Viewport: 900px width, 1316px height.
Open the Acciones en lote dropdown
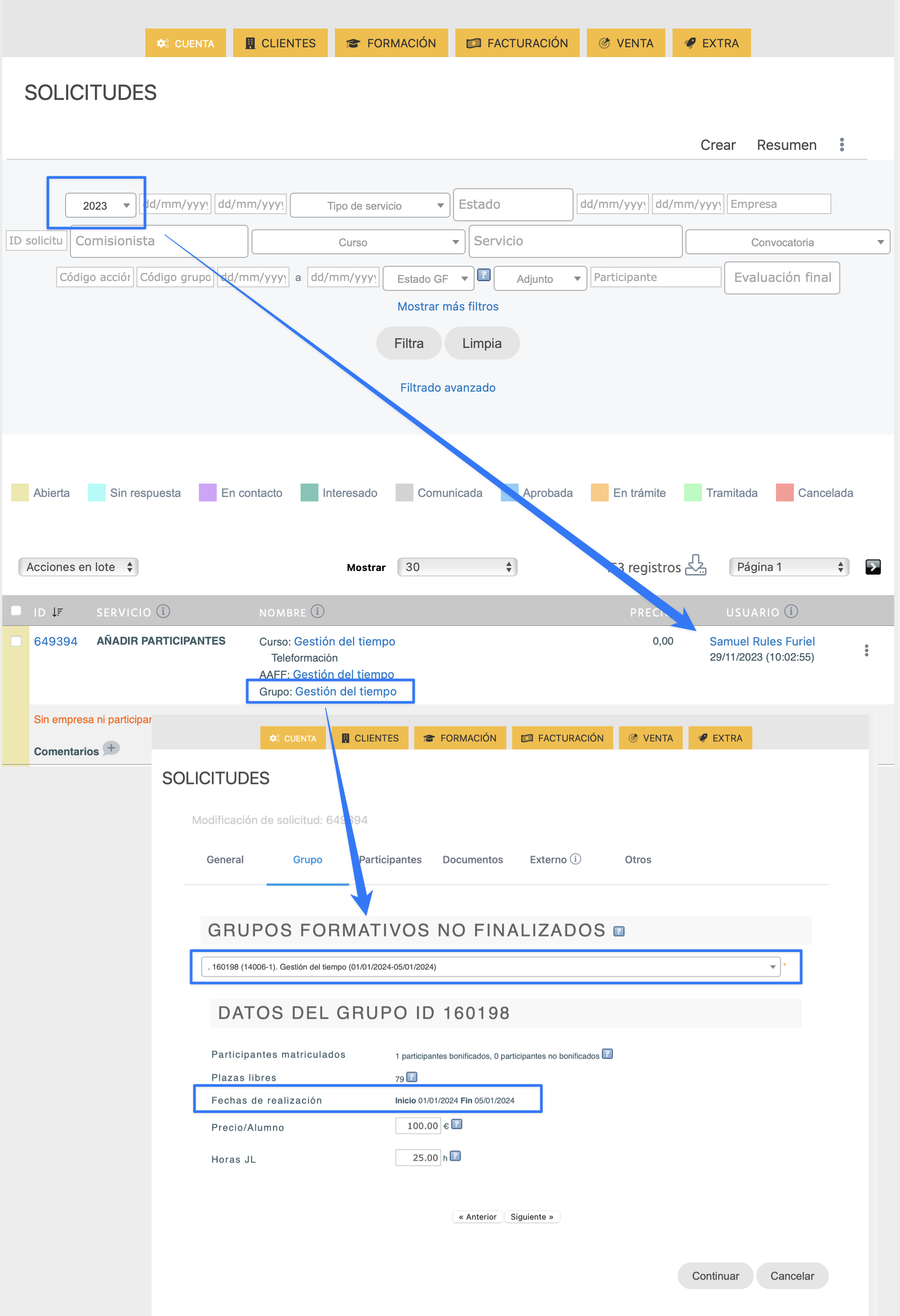[x=78, y=567]
